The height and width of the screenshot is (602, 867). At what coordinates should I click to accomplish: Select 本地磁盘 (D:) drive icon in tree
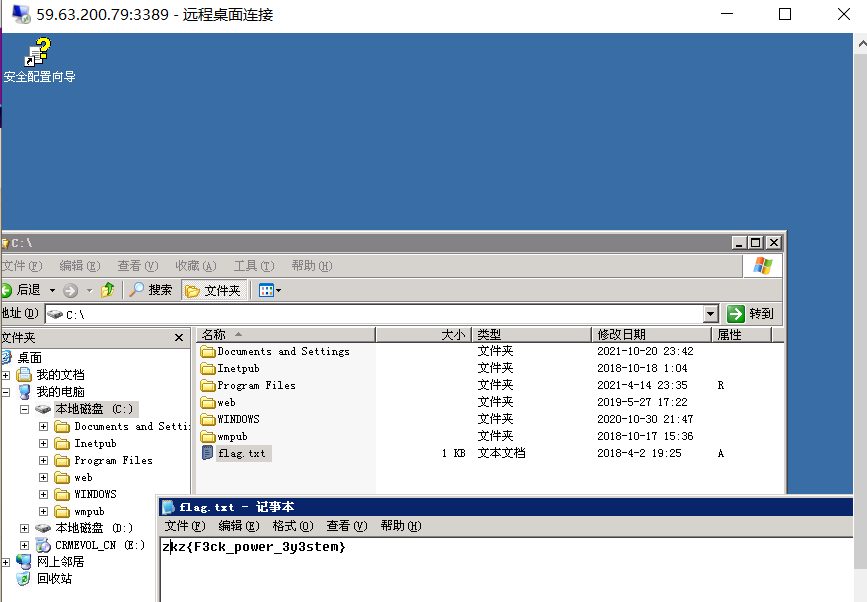click(x=43, y=528)
